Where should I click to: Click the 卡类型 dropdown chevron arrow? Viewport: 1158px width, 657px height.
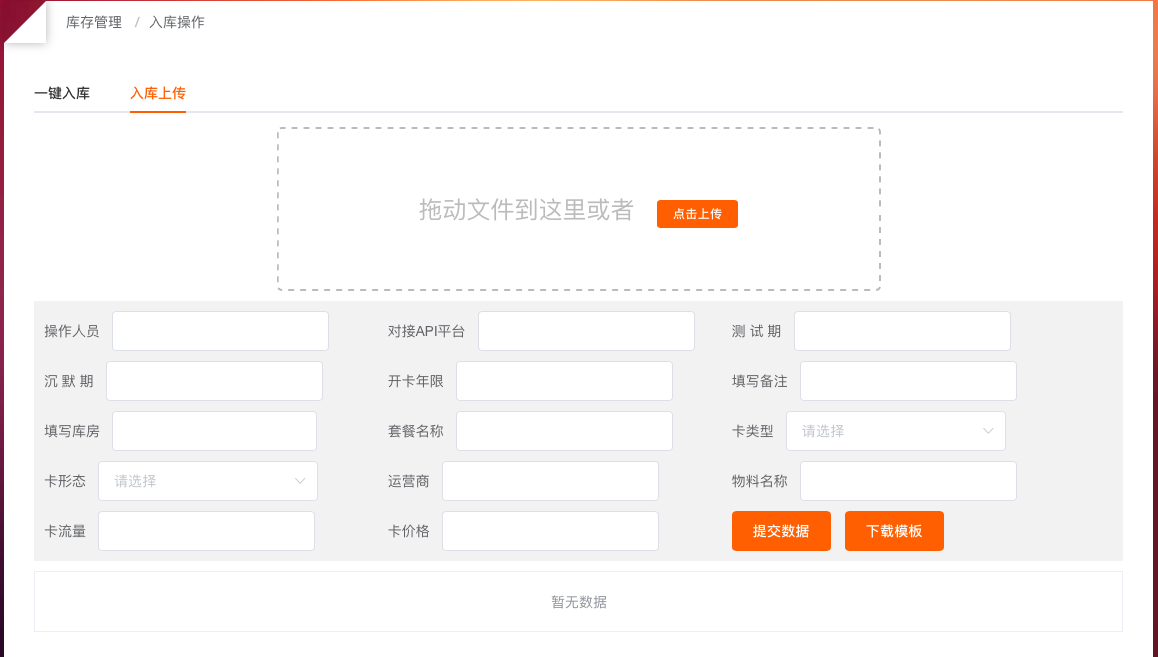click(x=988, y=431)
